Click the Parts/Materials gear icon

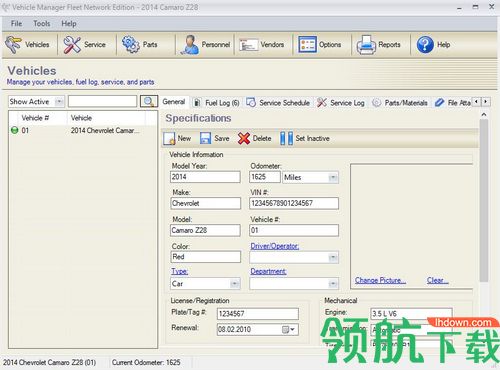(x=376, y=103)
